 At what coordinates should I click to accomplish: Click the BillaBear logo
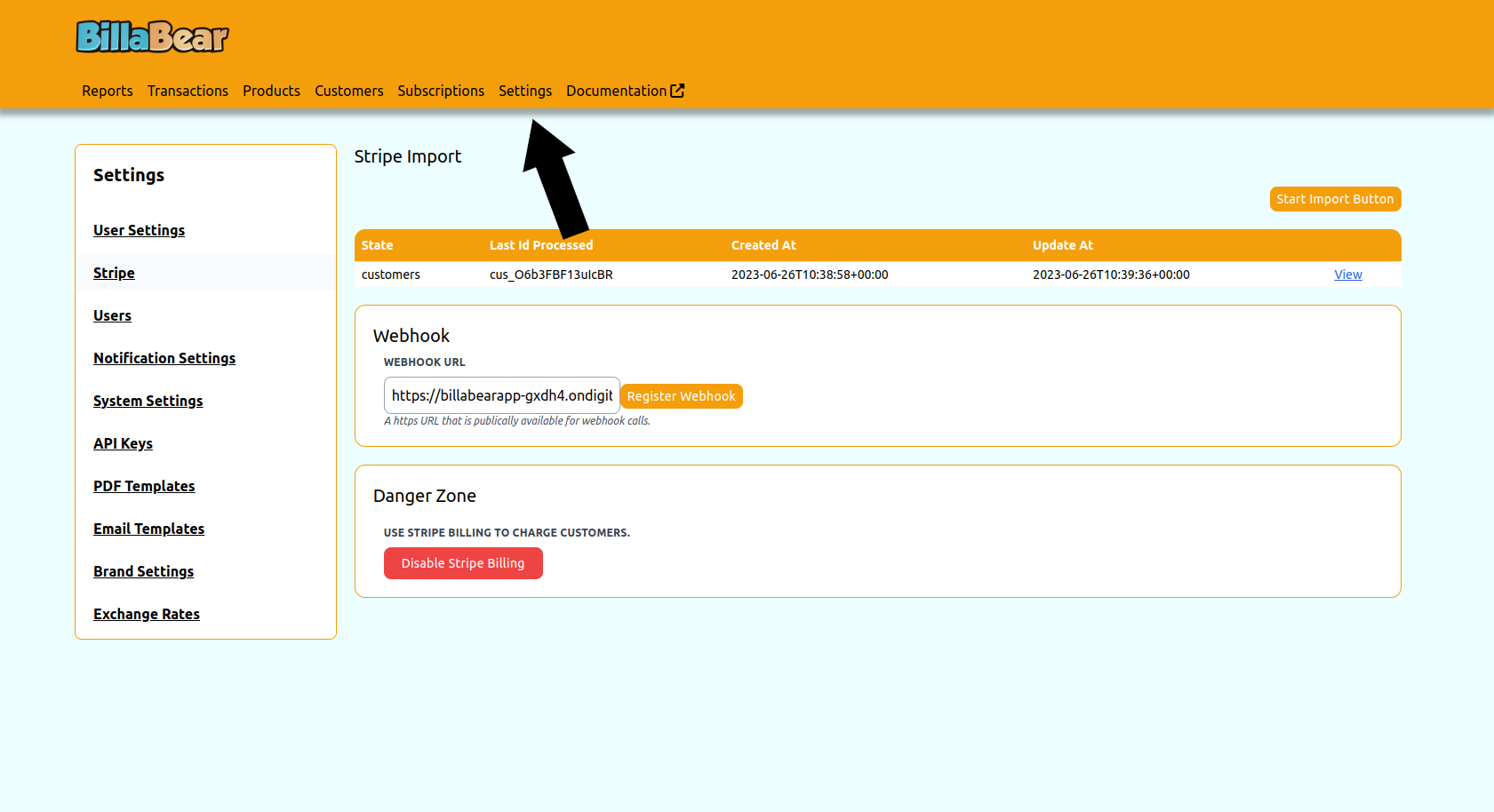pyautogui.click(x=152, y=37)
